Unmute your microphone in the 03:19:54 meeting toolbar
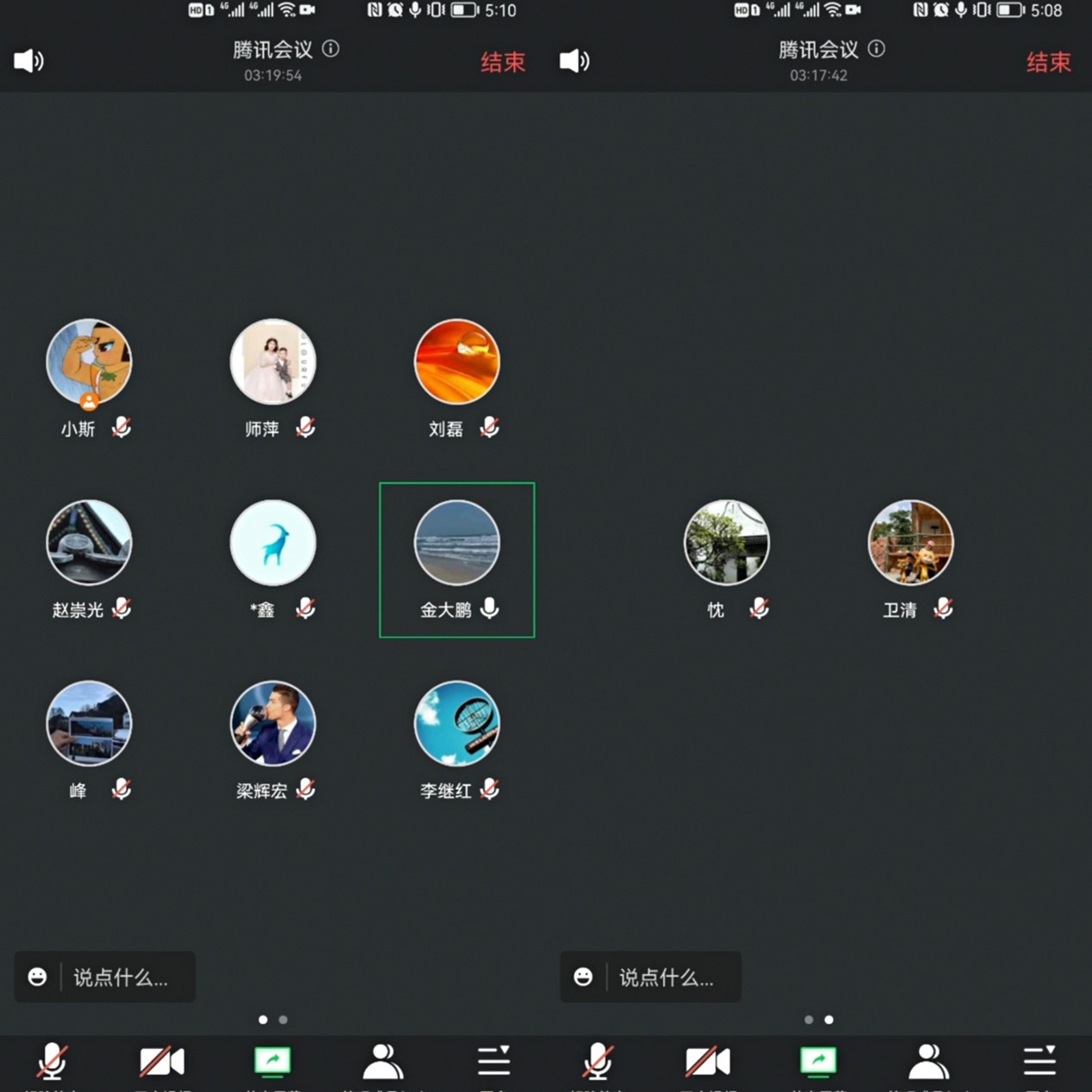This screenshot has height=1092, width=1092. 52,1061
